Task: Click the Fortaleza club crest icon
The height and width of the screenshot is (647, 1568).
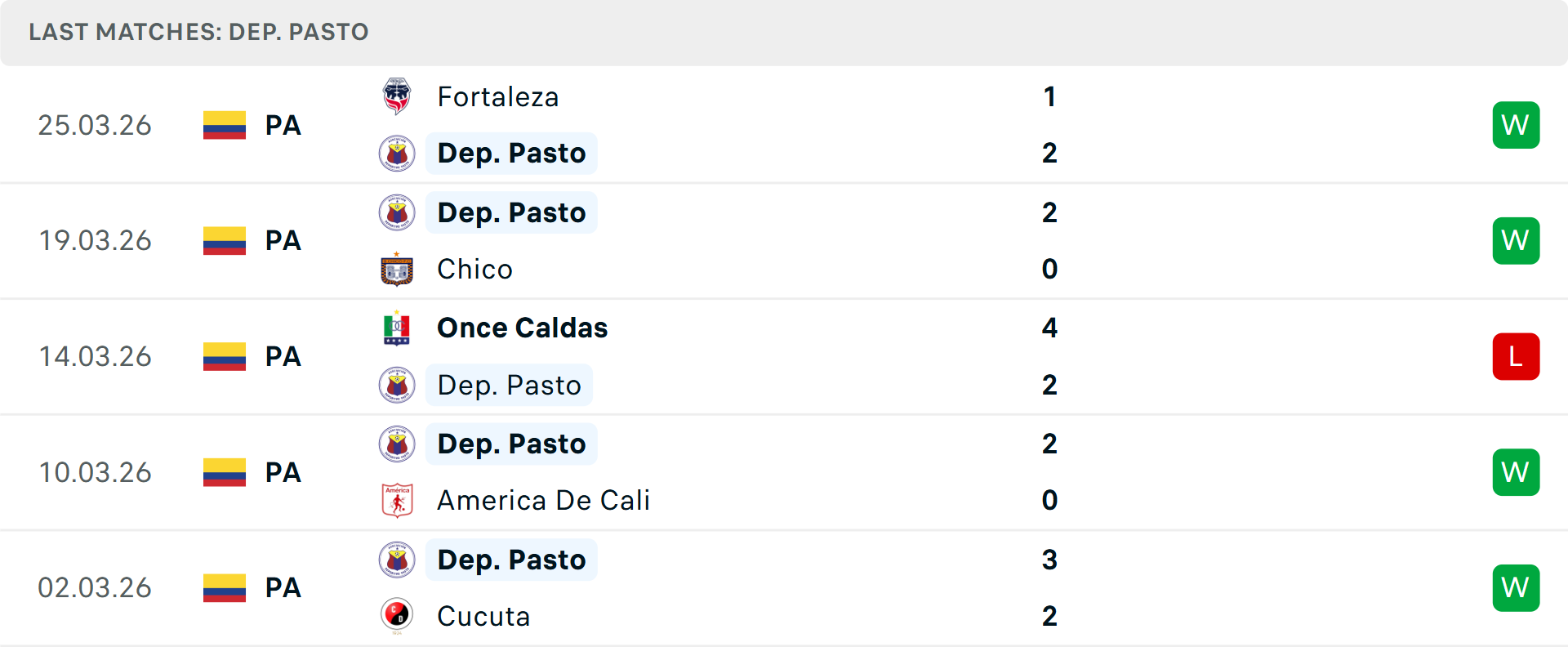Action: click(x=397, y=96)
